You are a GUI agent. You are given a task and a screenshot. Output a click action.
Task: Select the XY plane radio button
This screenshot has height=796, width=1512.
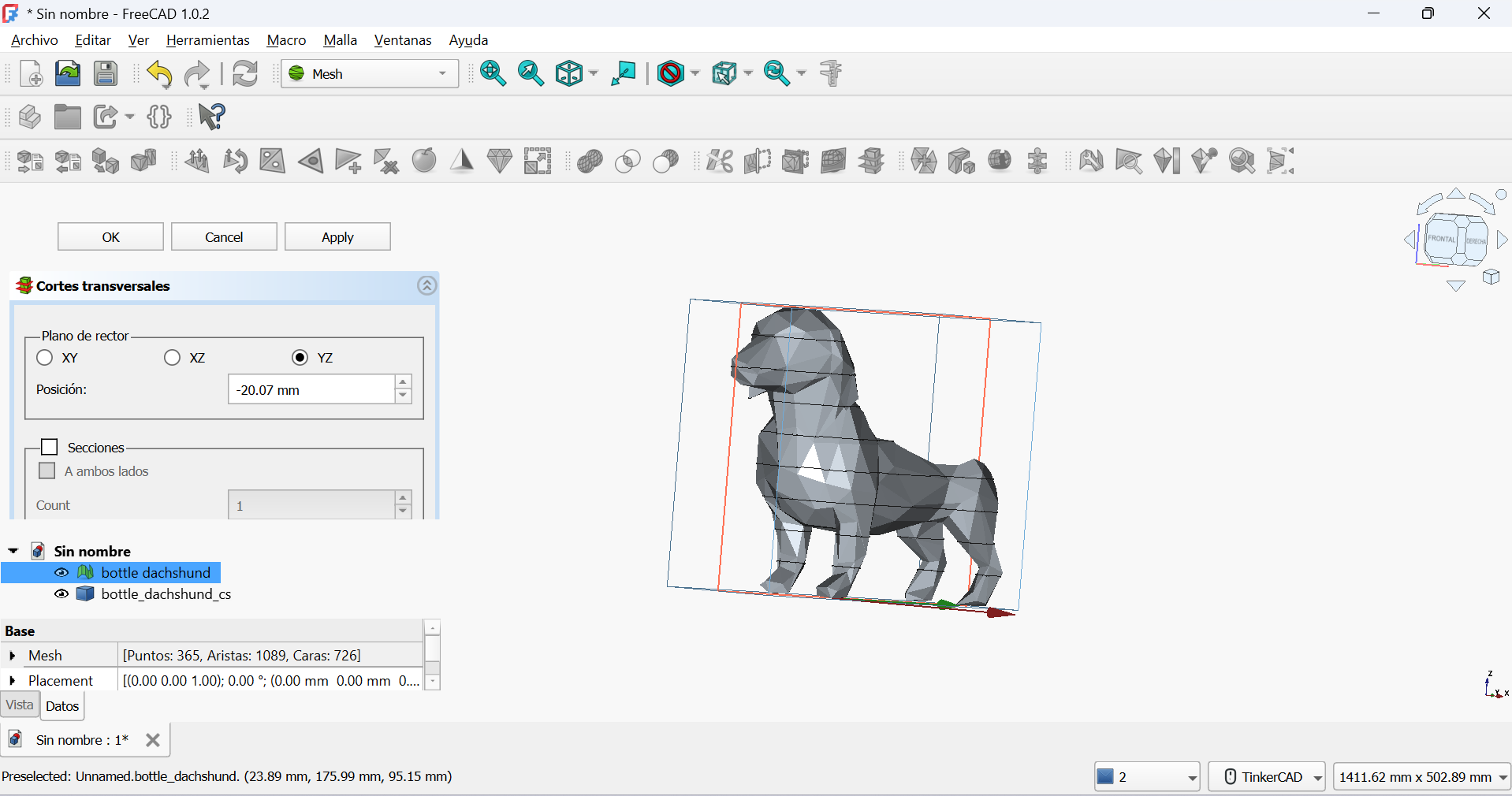pyautogui.click(x=45, y=358)
